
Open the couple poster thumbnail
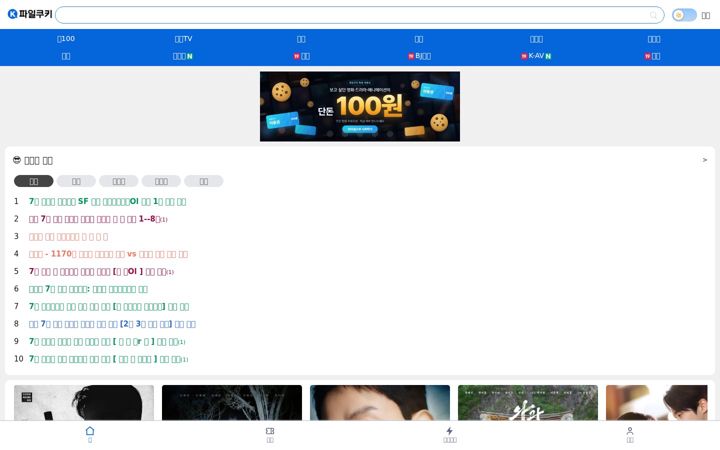point(657,403)
